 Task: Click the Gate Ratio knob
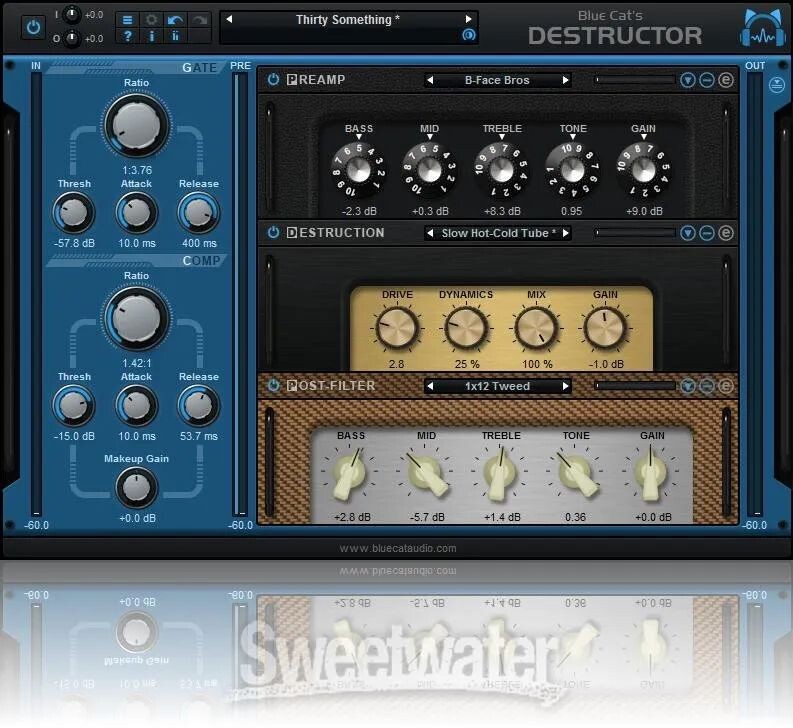click(x=137, y=125)
